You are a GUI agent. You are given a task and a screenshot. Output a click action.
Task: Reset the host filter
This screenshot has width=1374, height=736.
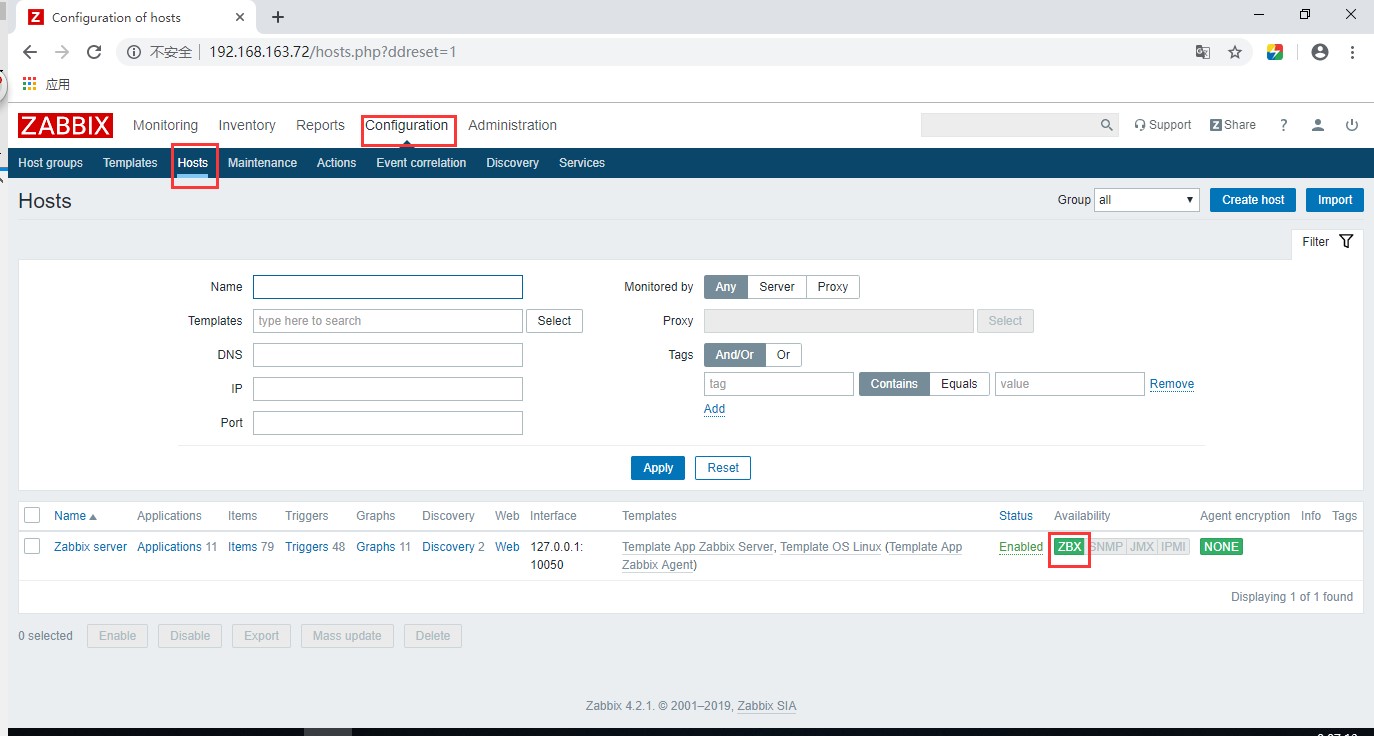click(x=723, y=468)
